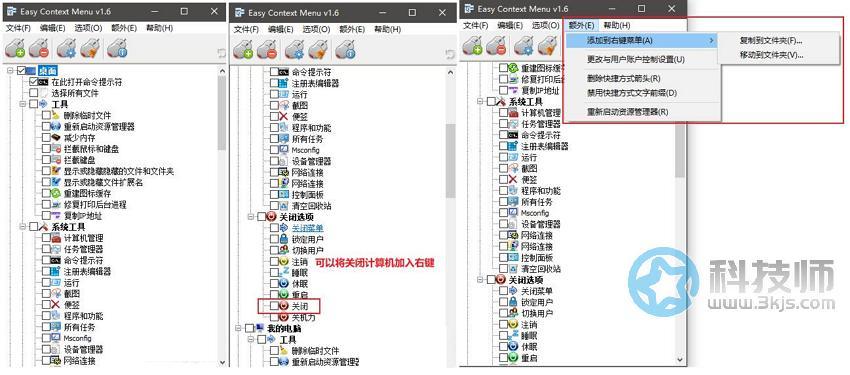Screen dimensions: 850x375
Task: Click 睡眠 icon in middle window
Action: point(285,273)
